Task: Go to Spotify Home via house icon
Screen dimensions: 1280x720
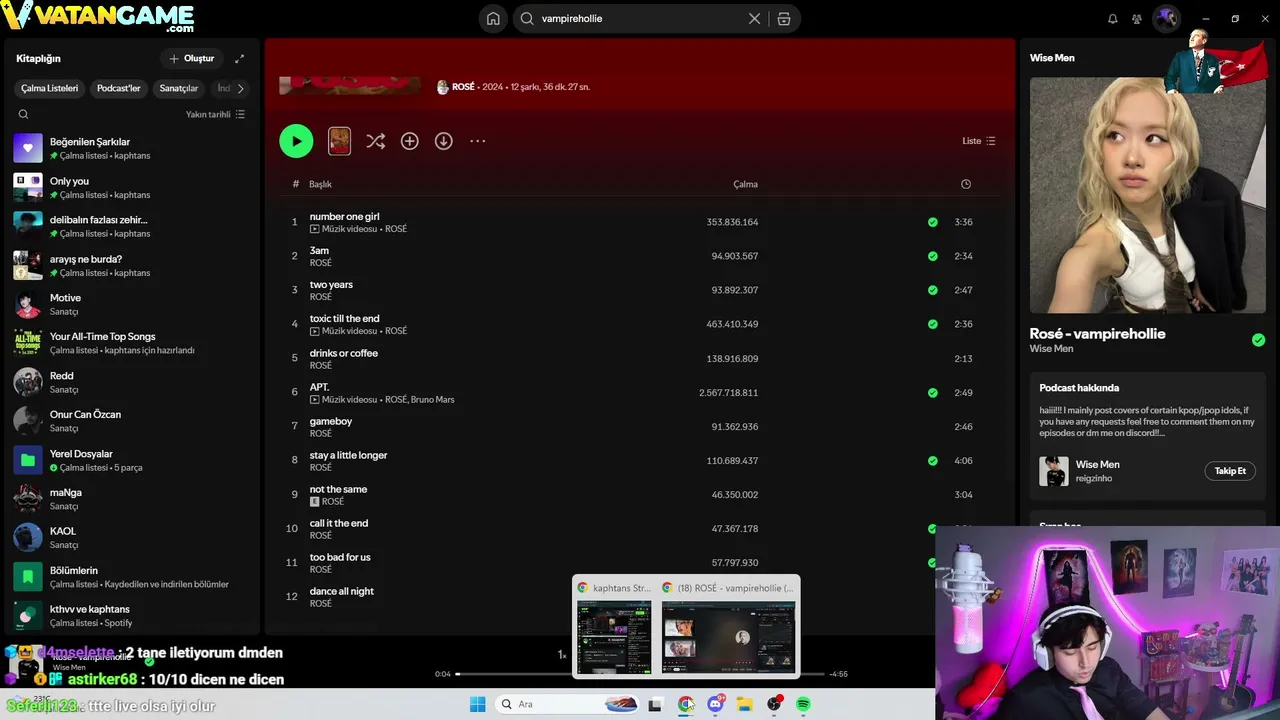Action: pyautogui.click(x=493, y=18)
